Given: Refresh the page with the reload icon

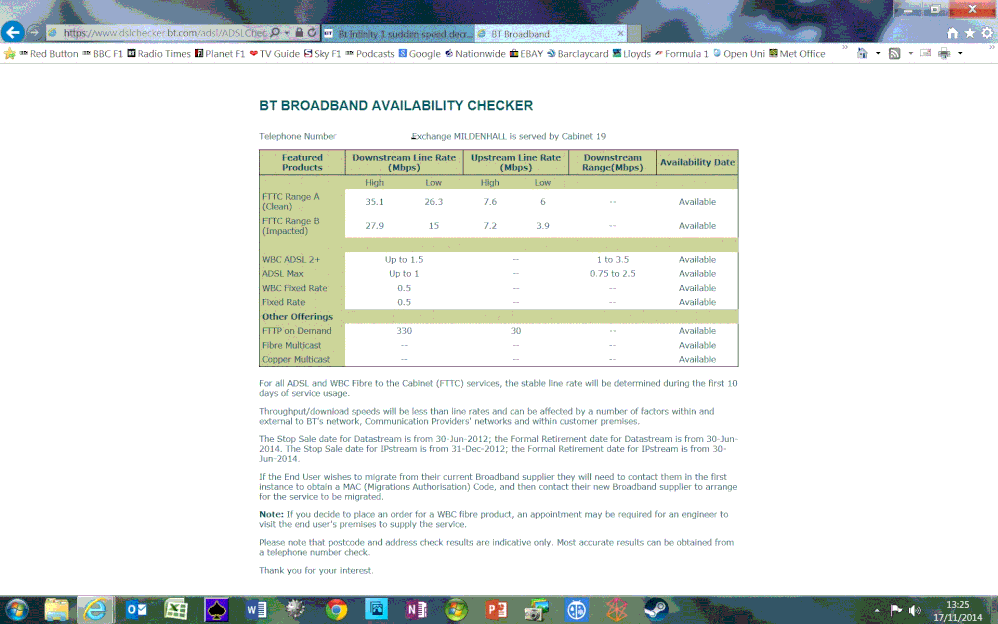Looking at the screenshot, I should [x=312, y=32].
